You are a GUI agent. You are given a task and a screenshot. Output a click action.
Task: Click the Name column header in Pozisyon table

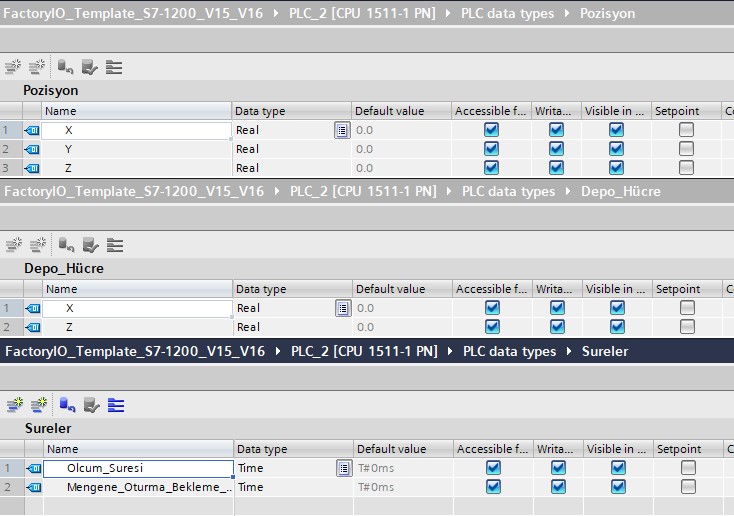(x=60, y=111)
